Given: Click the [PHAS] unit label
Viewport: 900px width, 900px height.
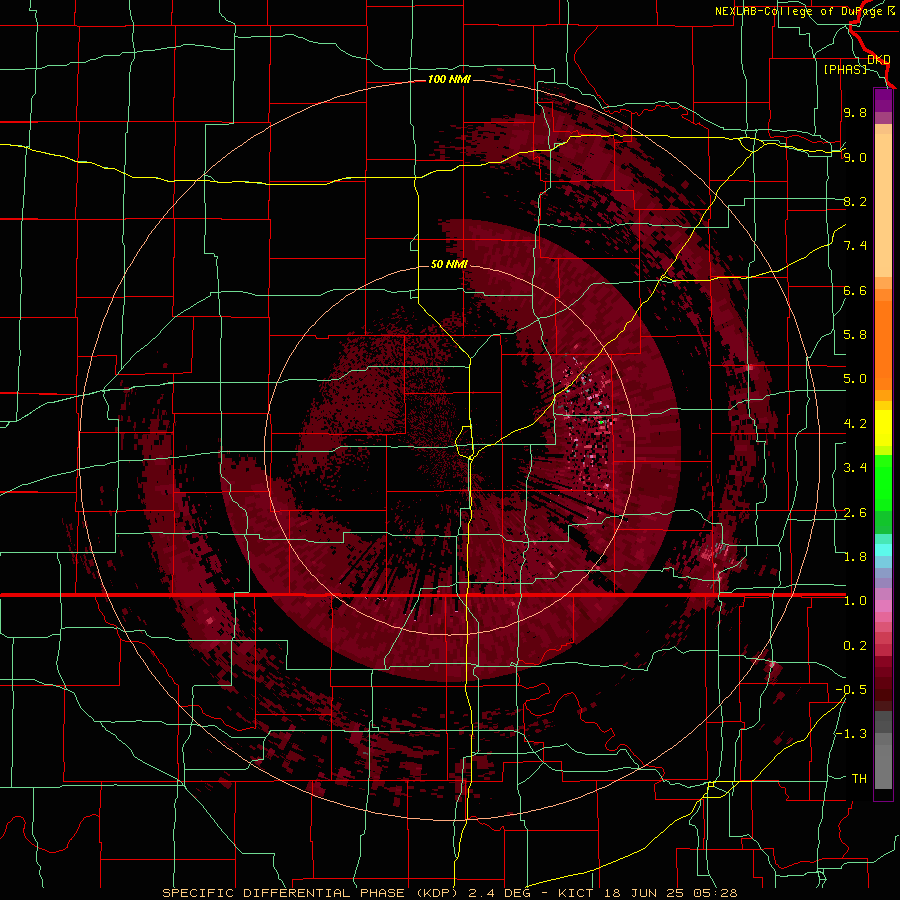Looking at the screenshot, I should pyautogui.click(x=845, y=69).
